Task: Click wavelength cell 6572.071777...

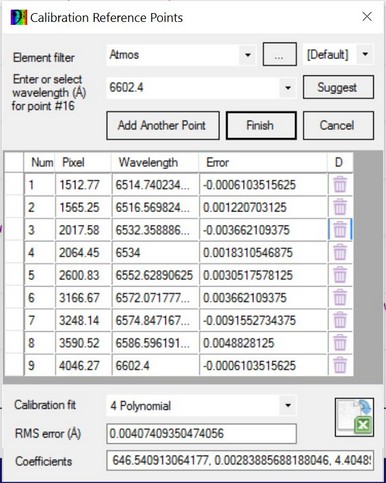Action: 155,298
